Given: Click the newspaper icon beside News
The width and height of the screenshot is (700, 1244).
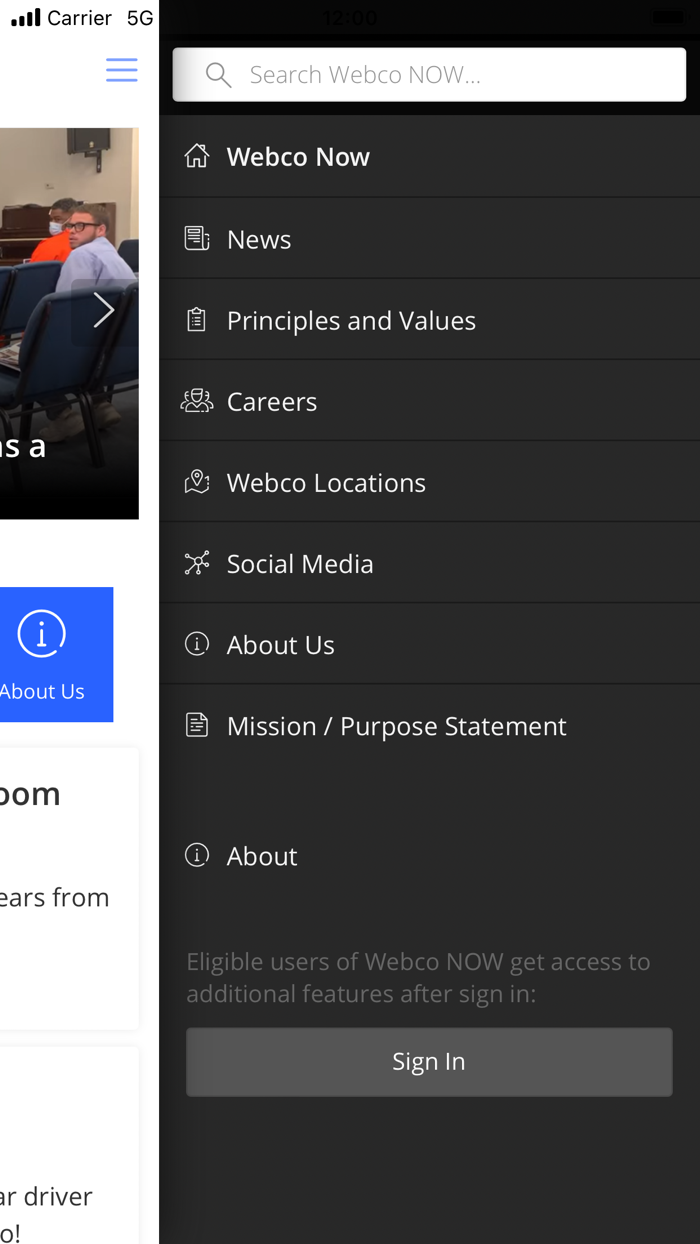Looking at the screenshot, I should [x=197, y=238].
